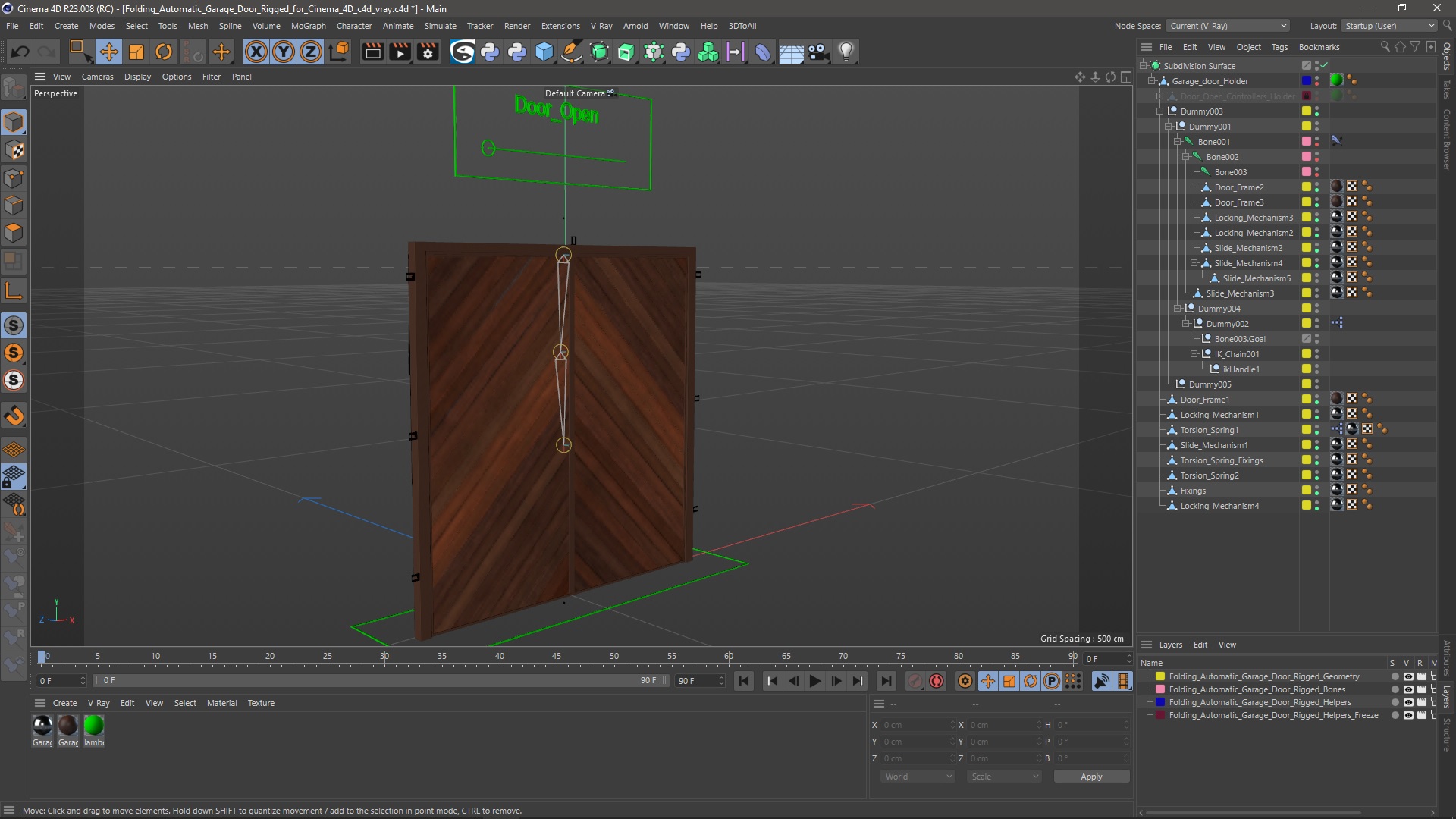Click the MoGraph cloner green cubes icon
The width and height of the screenshot is (1456, 819).
click(x=708, y=52)
